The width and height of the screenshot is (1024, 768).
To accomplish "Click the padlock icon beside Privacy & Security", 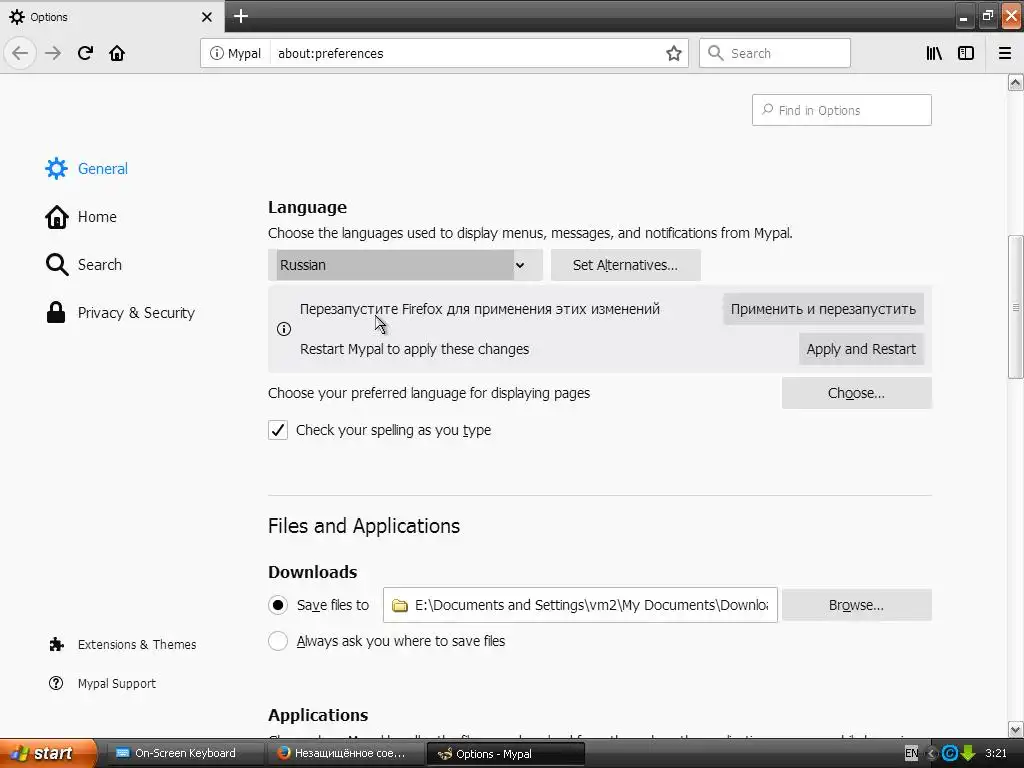I will coord(56,313).
